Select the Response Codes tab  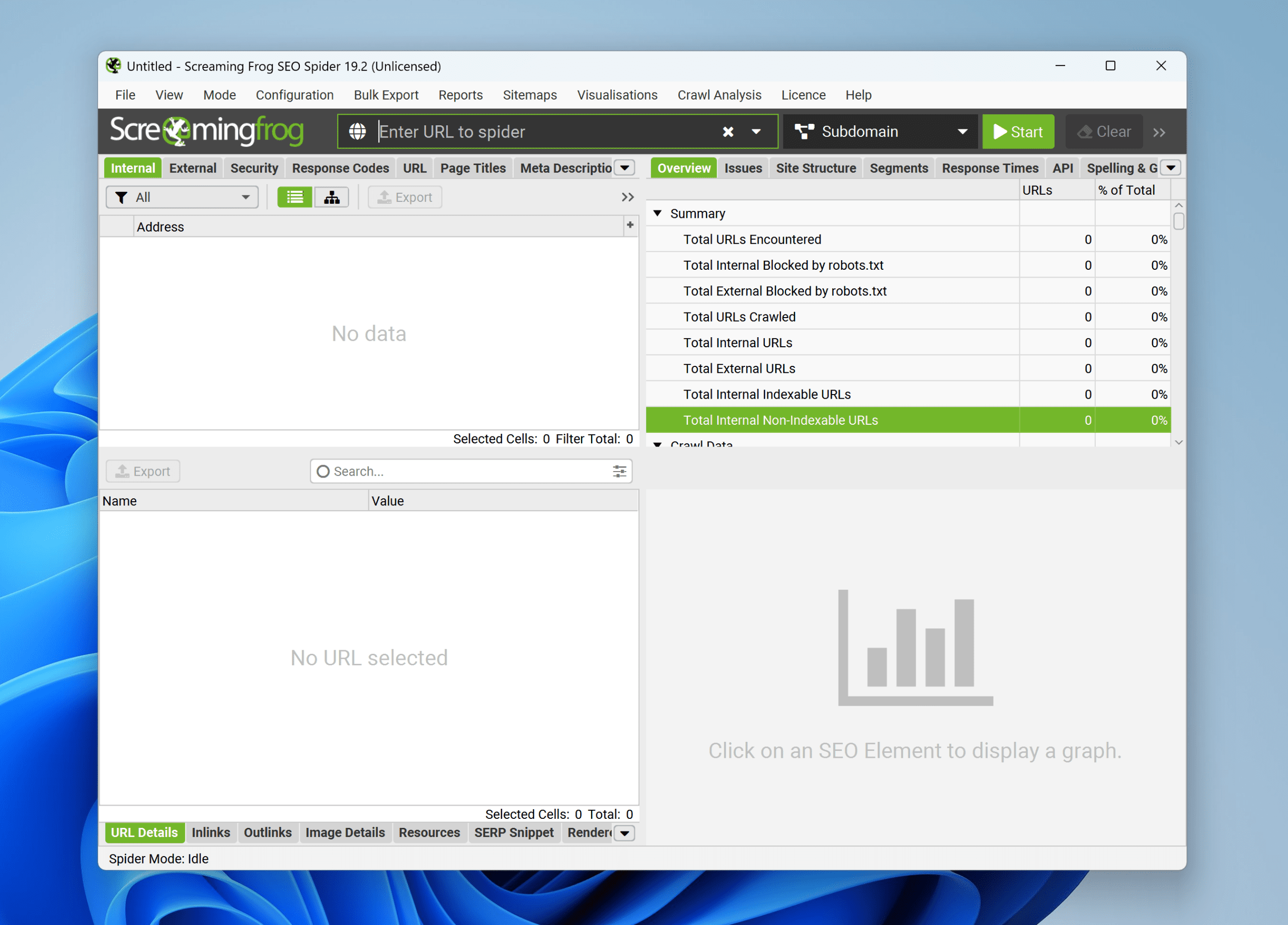point(341,168)
